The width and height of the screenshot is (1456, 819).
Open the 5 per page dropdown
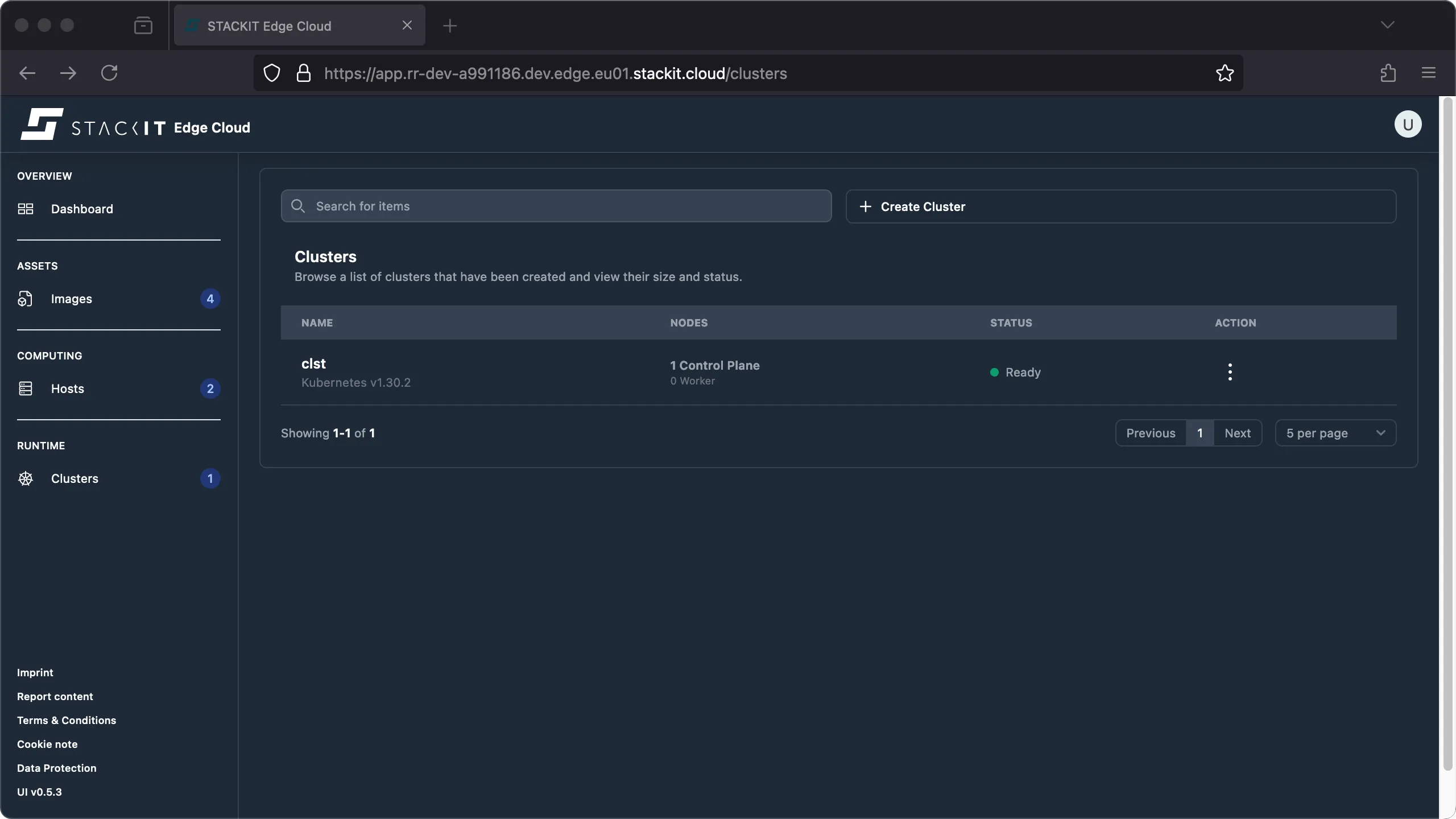[1334, 432]
